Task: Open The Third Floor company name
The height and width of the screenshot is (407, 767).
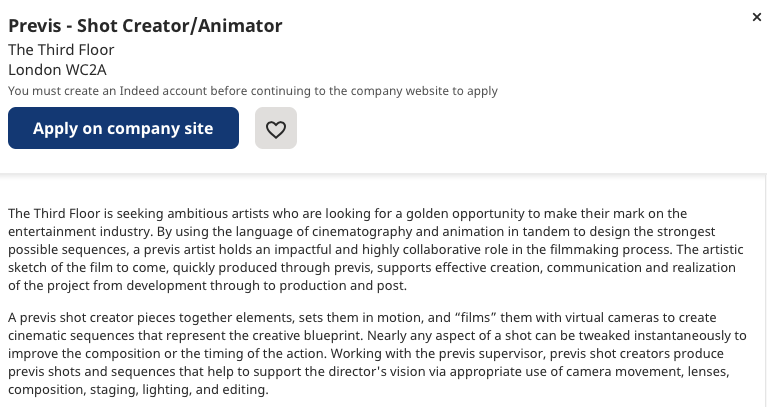Action: click(61, 50)
